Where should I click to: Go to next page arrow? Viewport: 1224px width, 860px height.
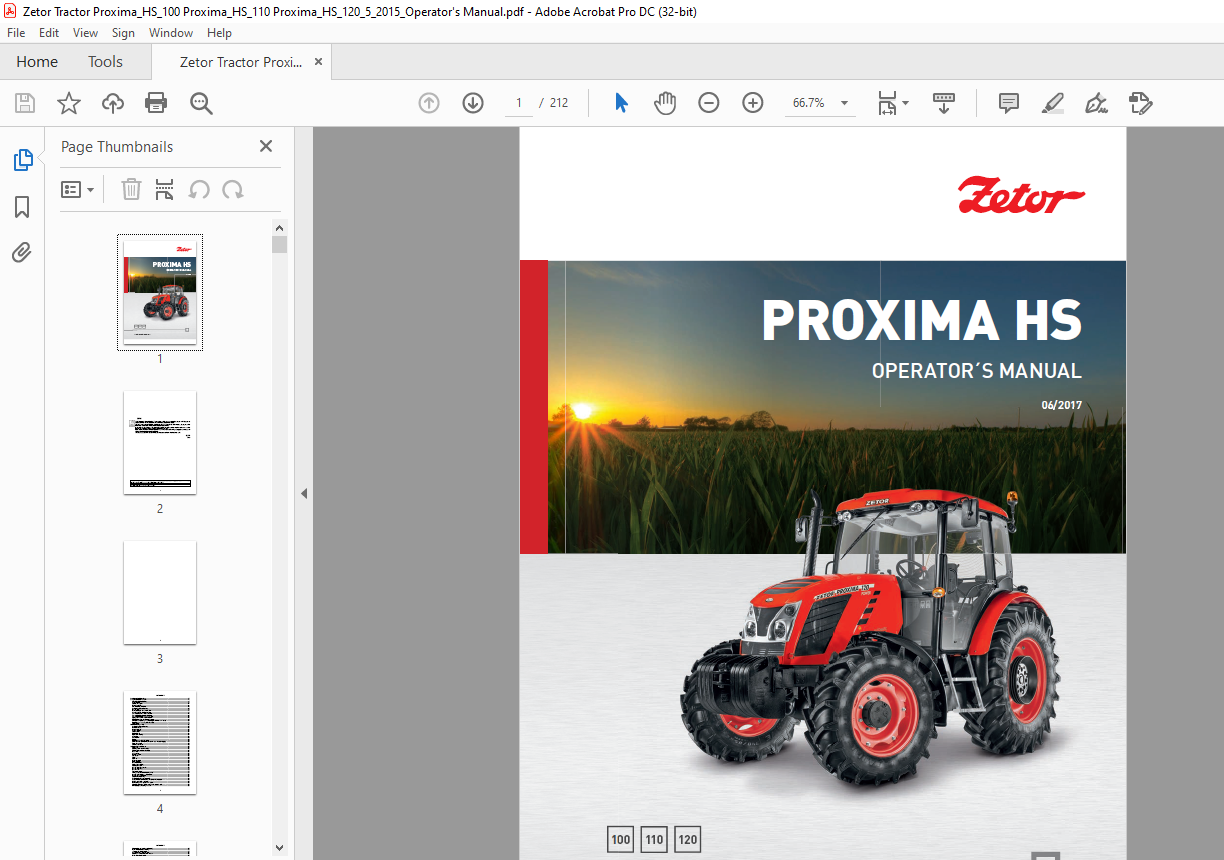point(473,103)
